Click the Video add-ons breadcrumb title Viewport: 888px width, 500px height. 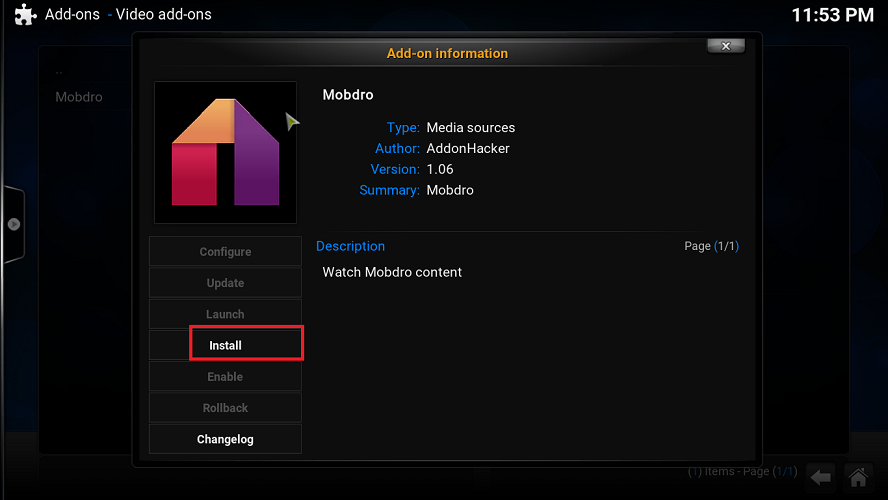point(164,15)
